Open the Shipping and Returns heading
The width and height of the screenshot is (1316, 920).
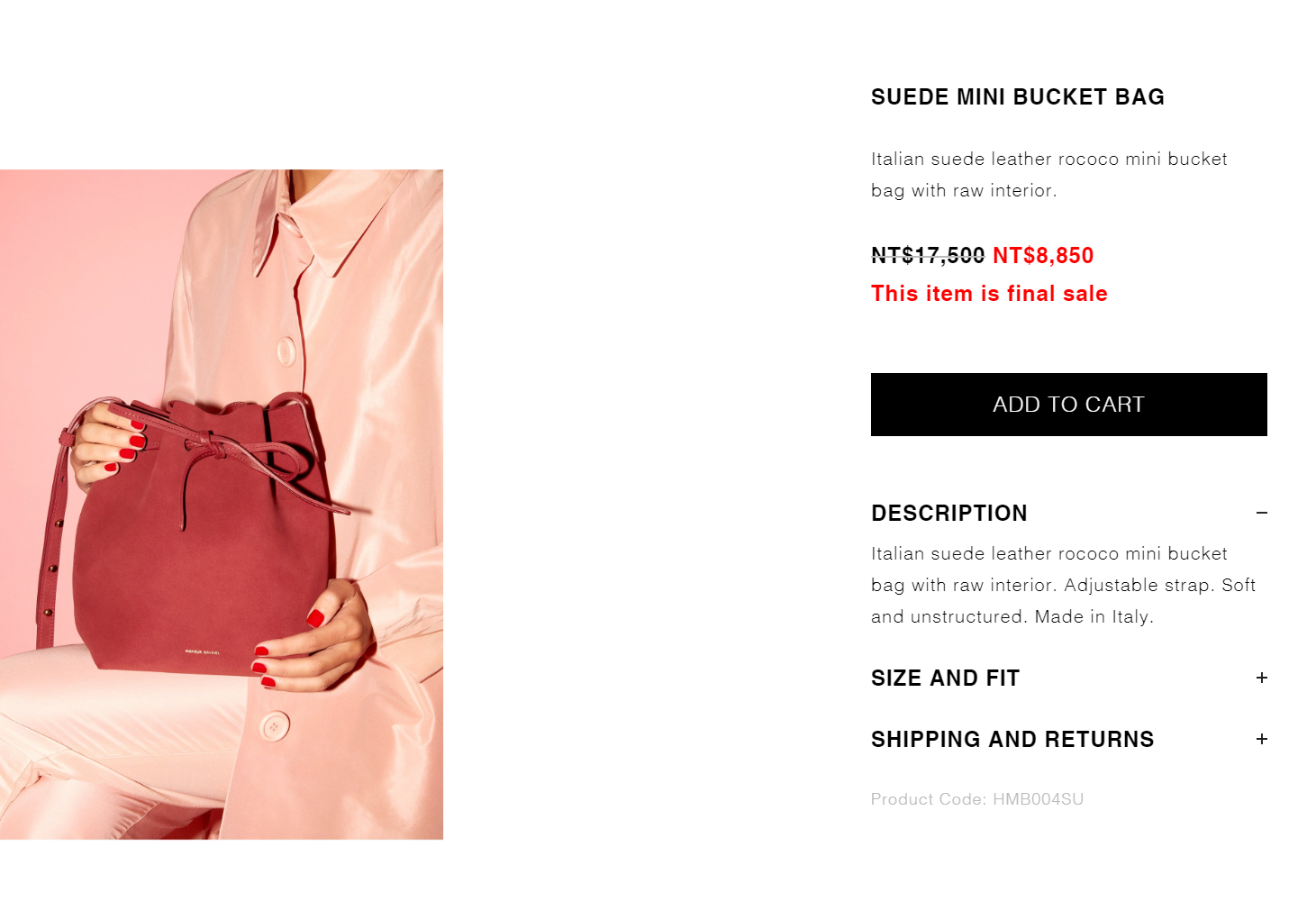click(1012, 739)
